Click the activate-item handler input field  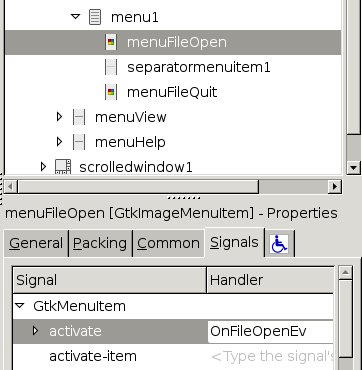click(x=270, y=356)
